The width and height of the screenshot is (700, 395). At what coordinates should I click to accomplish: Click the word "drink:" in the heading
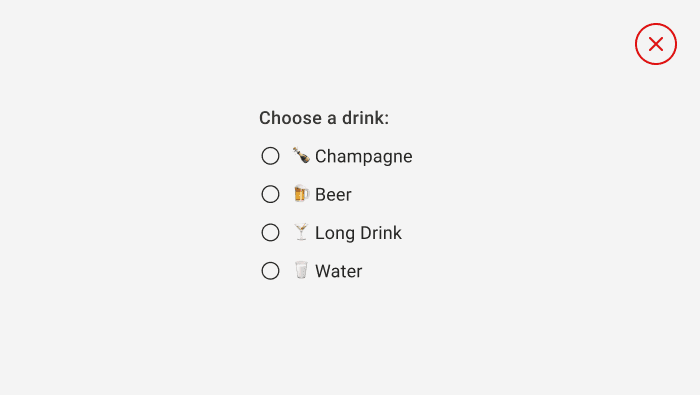click(x=366, y=118)
